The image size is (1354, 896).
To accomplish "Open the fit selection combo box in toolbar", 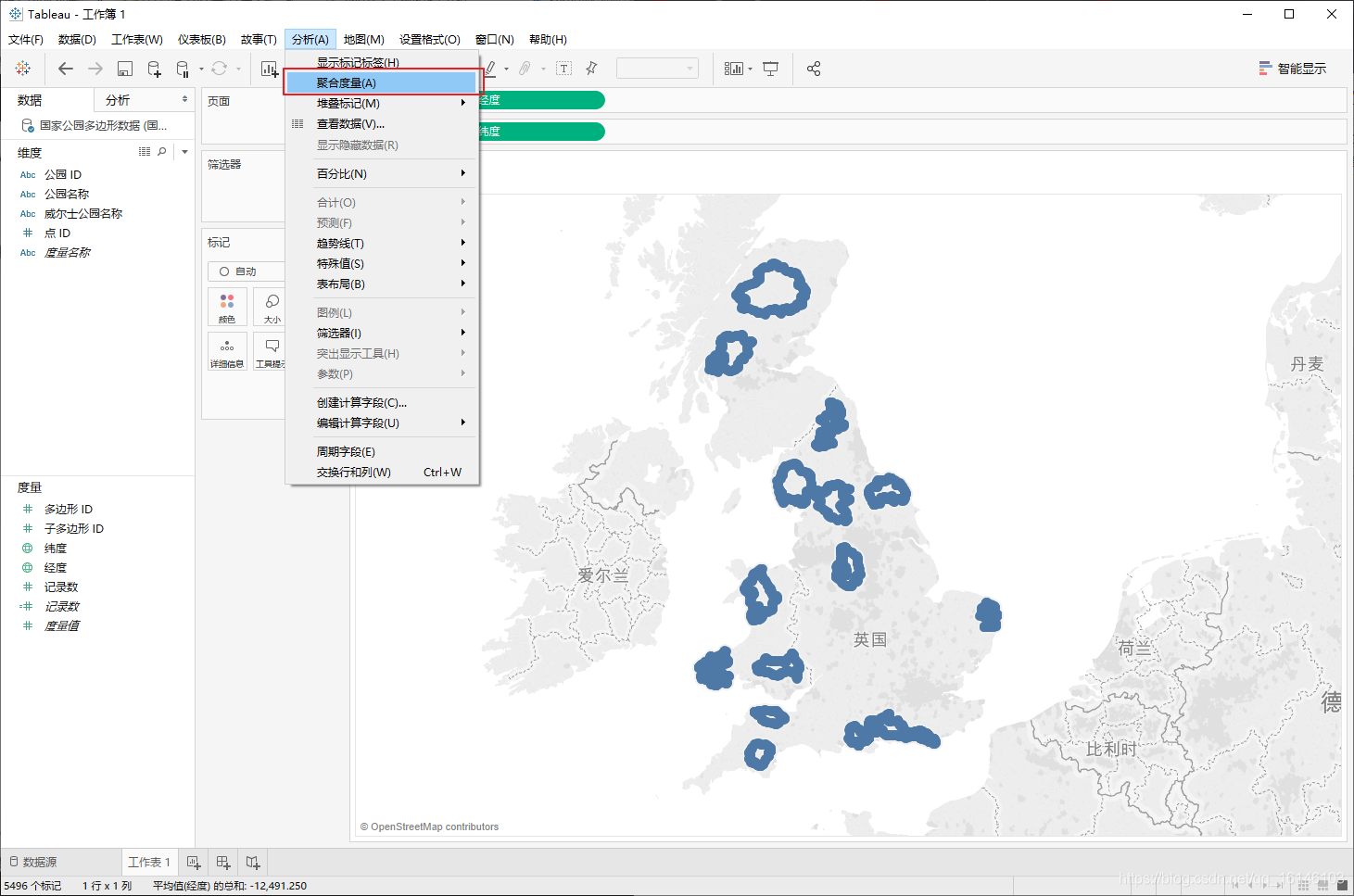I will (x=657, y=69).
